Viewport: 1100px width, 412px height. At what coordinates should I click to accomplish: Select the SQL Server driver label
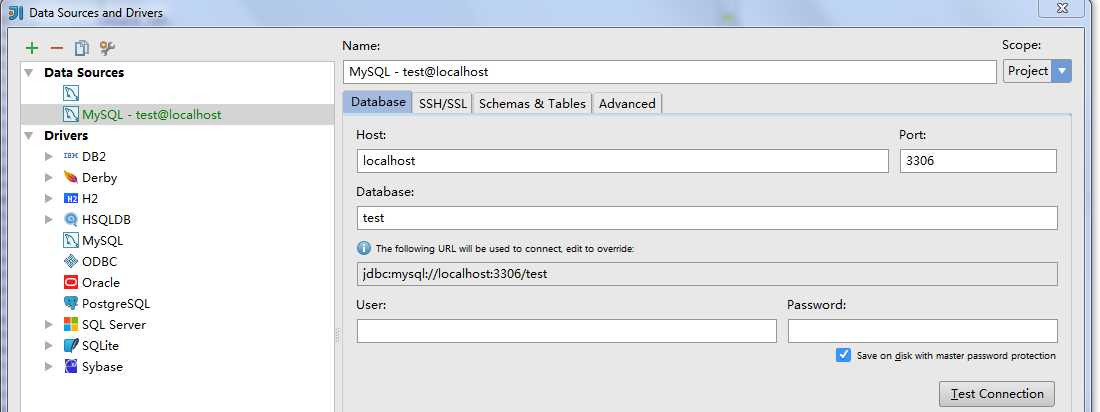tap(114, 324)
